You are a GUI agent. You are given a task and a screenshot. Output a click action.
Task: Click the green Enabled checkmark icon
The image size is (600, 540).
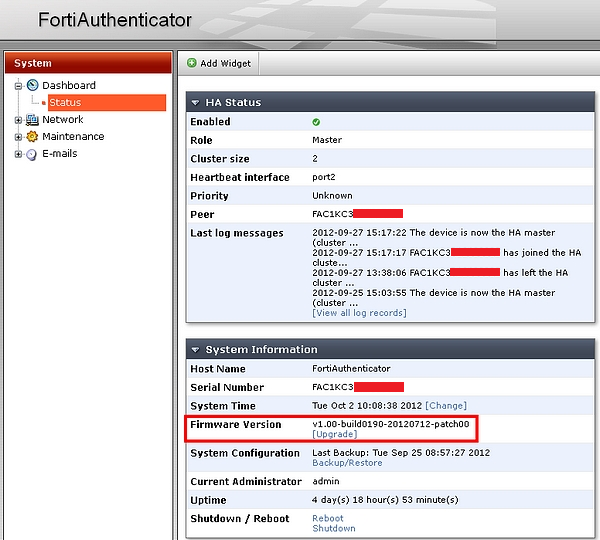click(316, 122)
